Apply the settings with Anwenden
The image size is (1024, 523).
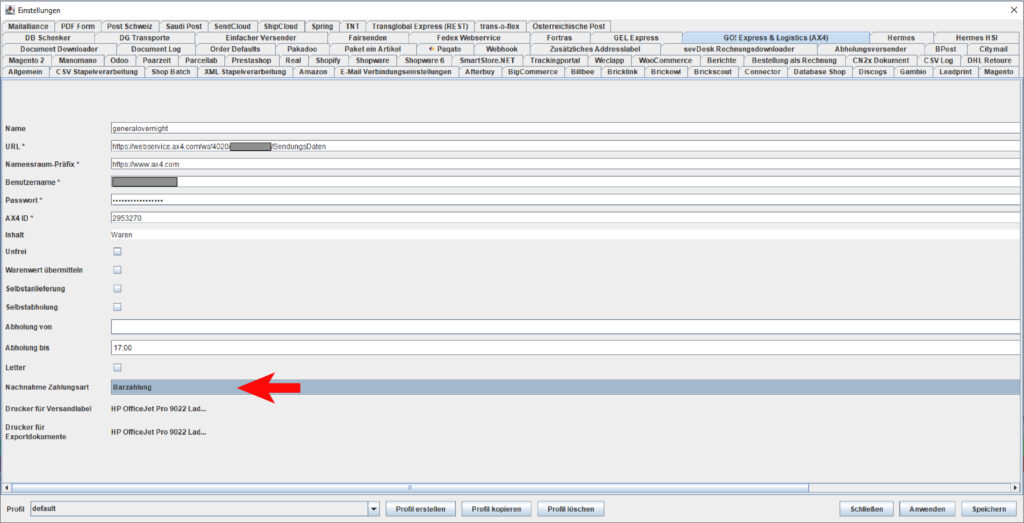coord(927,509)
